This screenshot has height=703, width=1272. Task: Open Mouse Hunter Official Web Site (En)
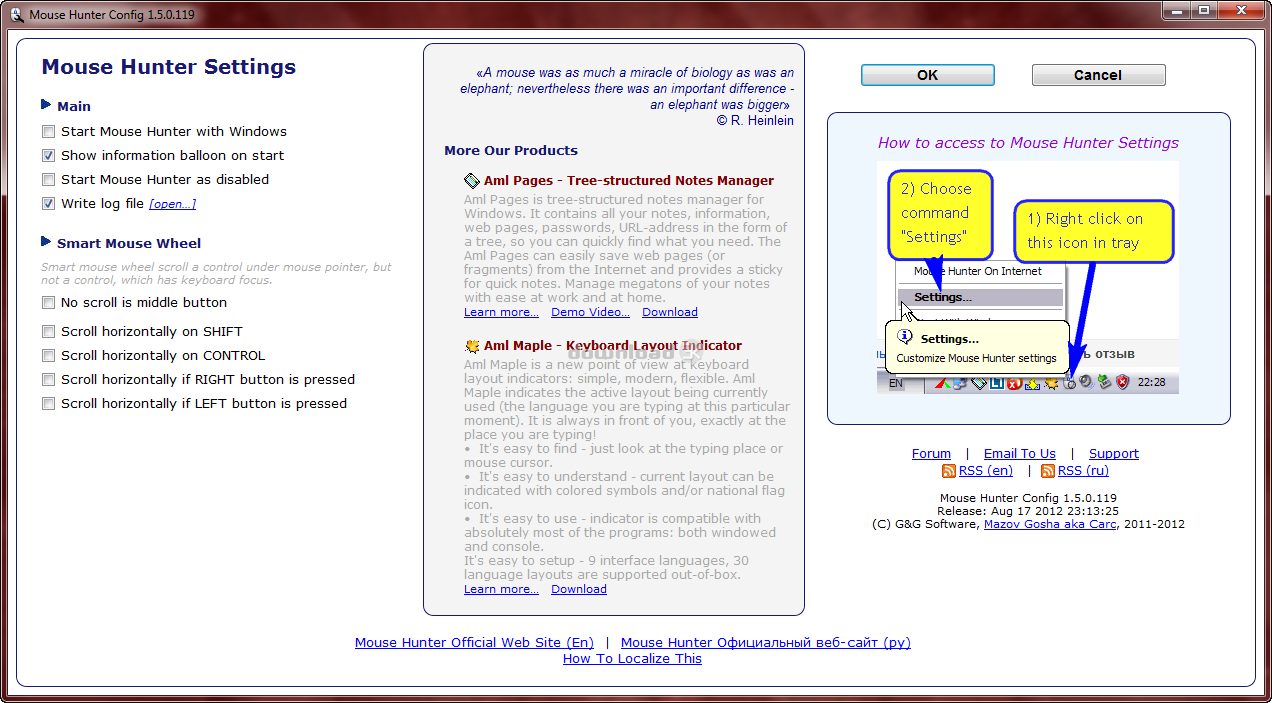click(474, 643)
